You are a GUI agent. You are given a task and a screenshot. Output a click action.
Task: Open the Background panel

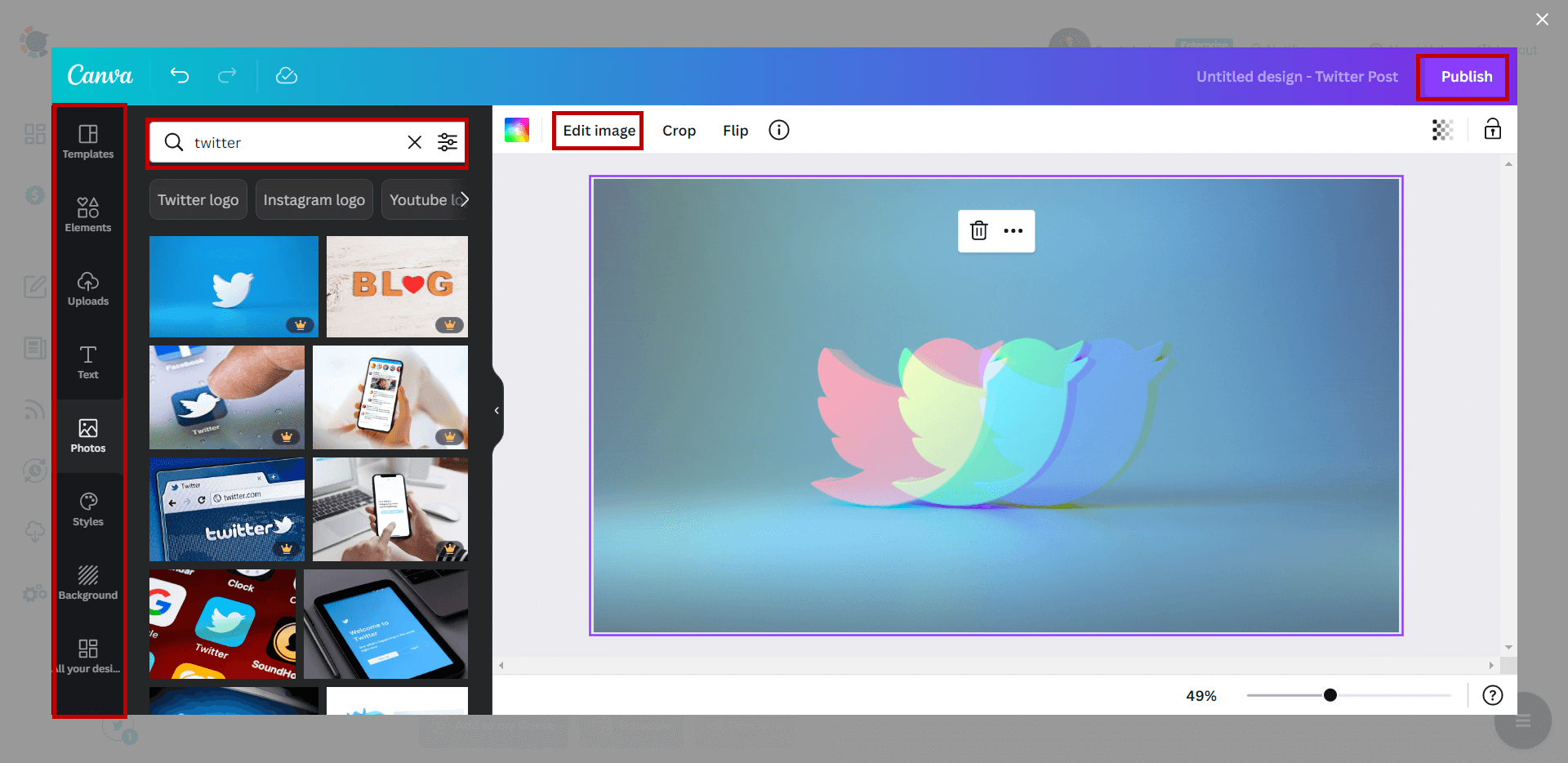[x=88, y=582]
